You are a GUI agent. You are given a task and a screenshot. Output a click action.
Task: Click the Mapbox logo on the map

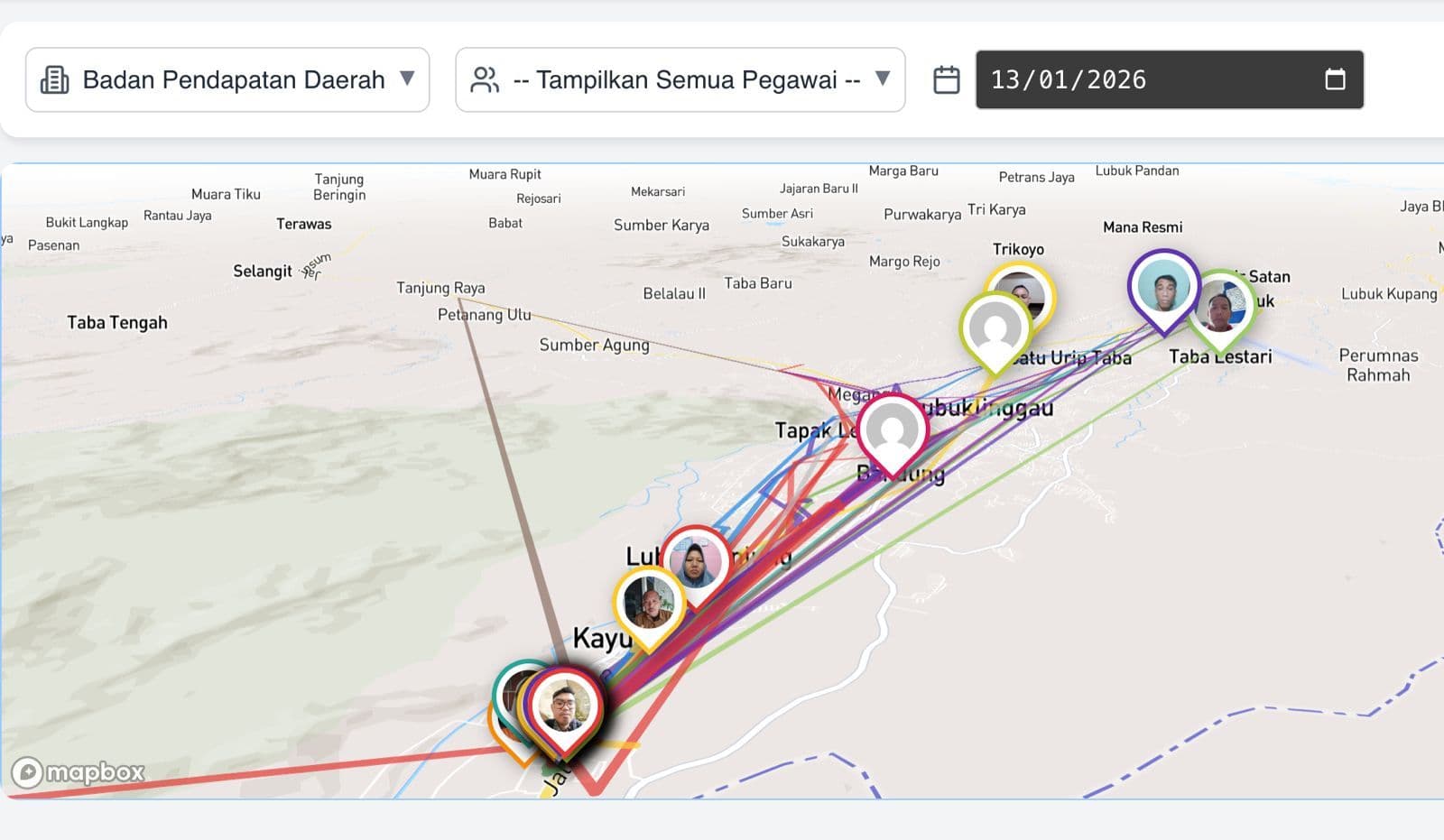[x=78, y=772]
